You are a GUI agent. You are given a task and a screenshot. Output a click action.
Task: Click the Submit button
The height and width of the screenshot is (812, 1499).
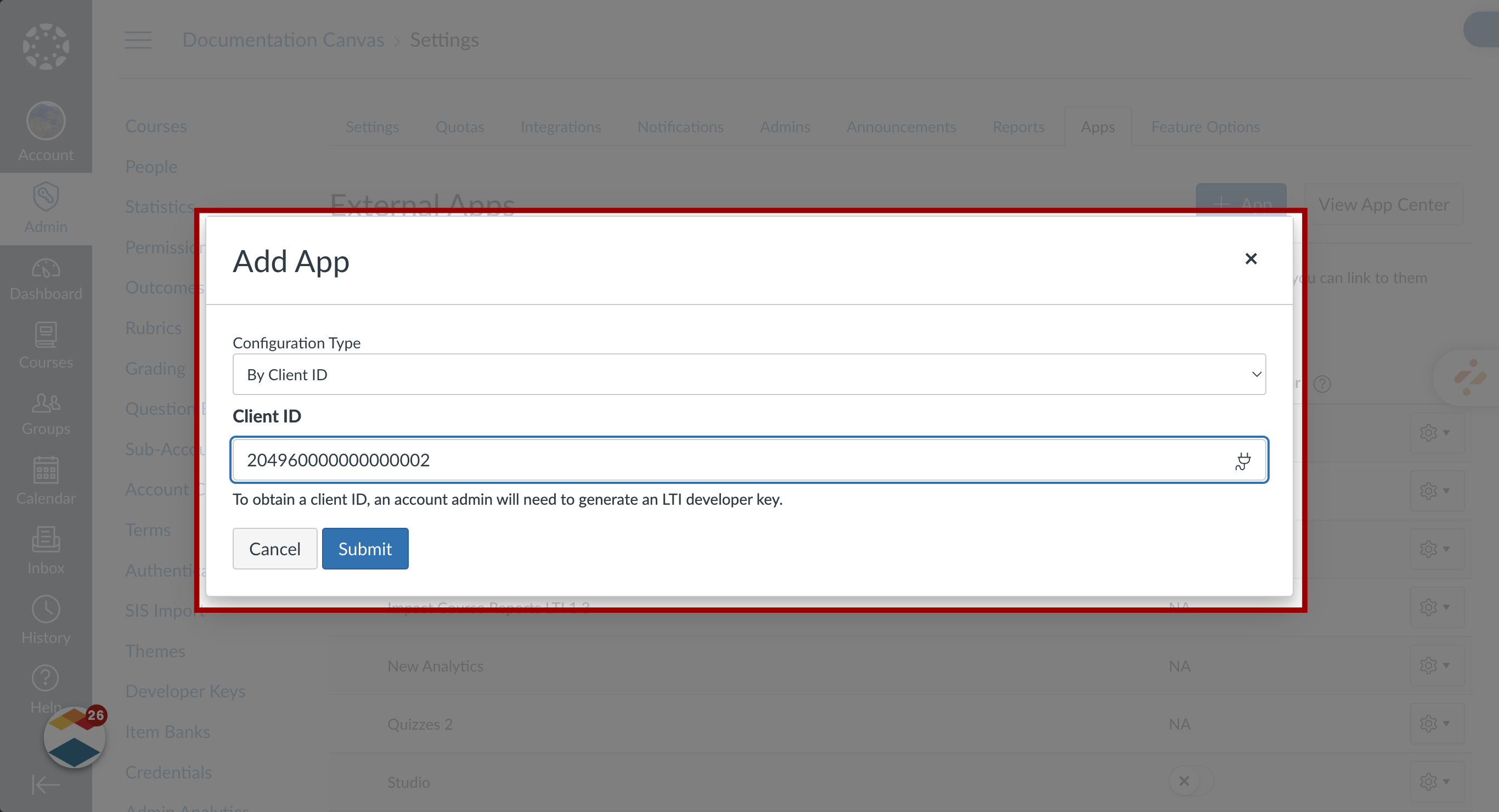tap(365, 548)
